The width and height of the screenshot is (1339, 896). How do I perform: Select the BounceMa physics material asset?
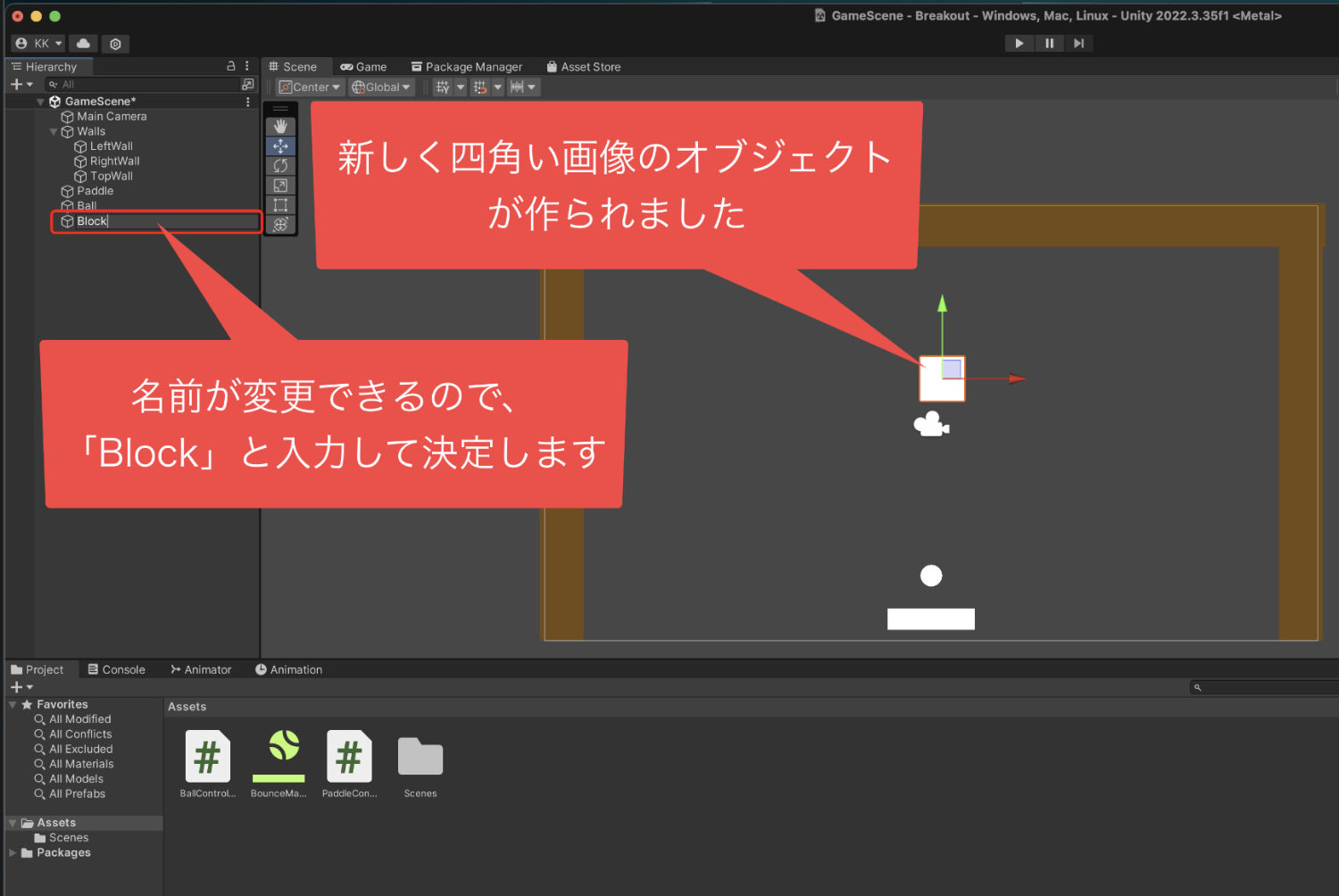point(279,764)
